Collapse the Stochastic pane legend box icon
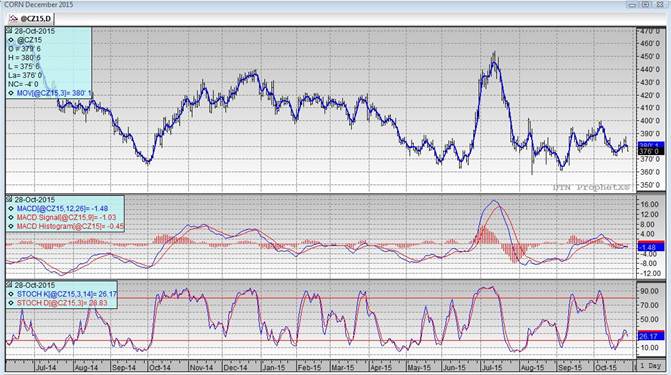 9,285
